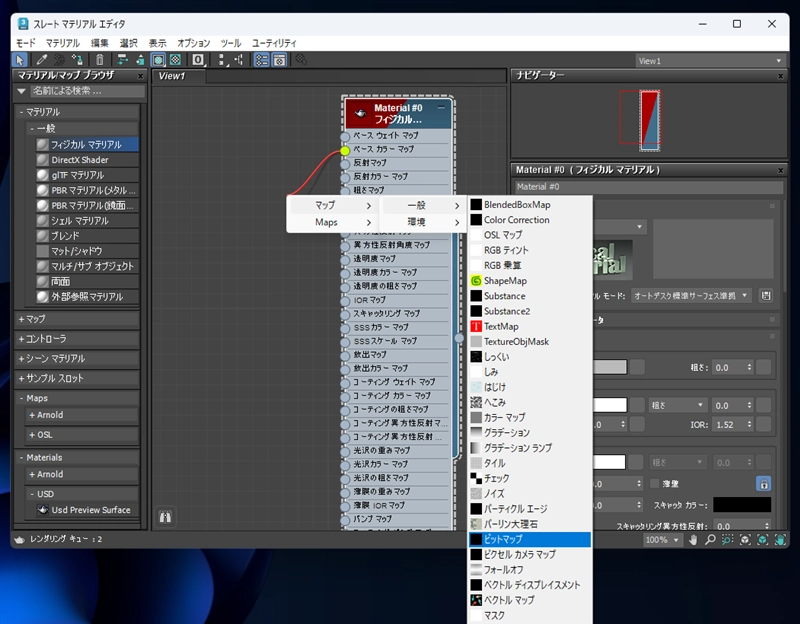Click the ベース カラー マップ input socket

pos(345,150)
